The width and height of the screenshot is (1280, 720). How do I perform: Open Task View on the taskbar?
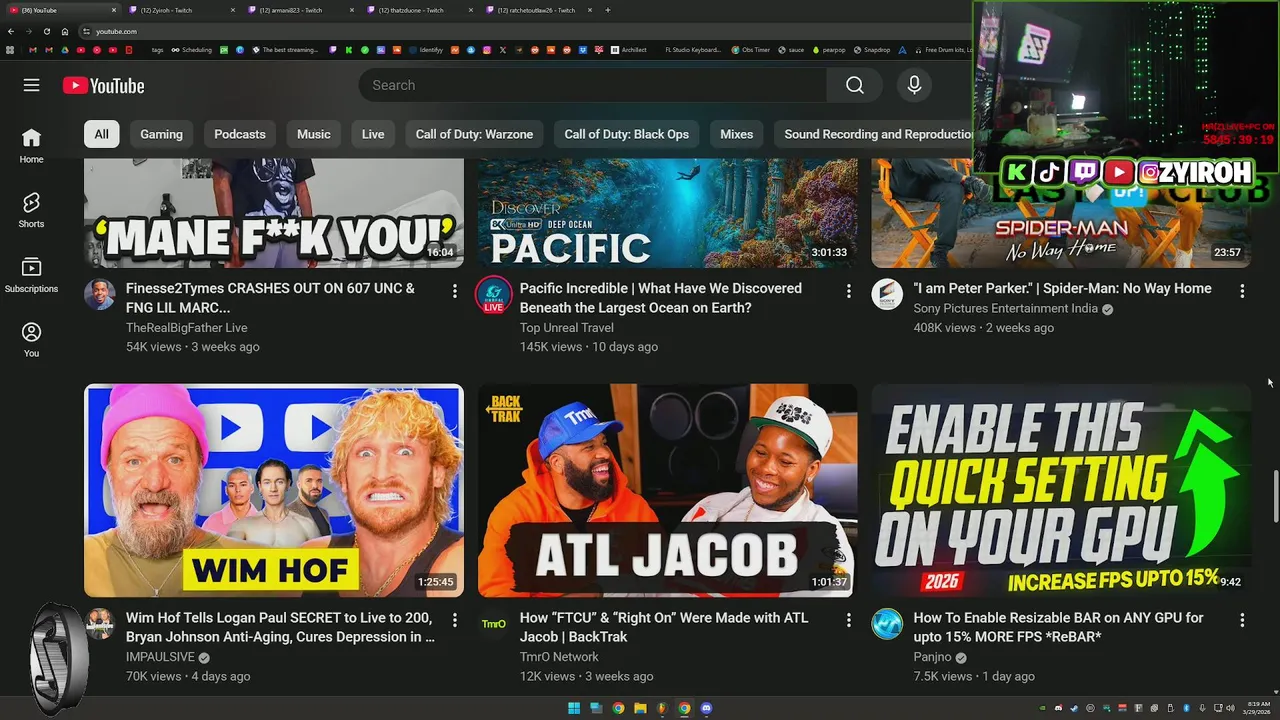(x=596, y=708)
